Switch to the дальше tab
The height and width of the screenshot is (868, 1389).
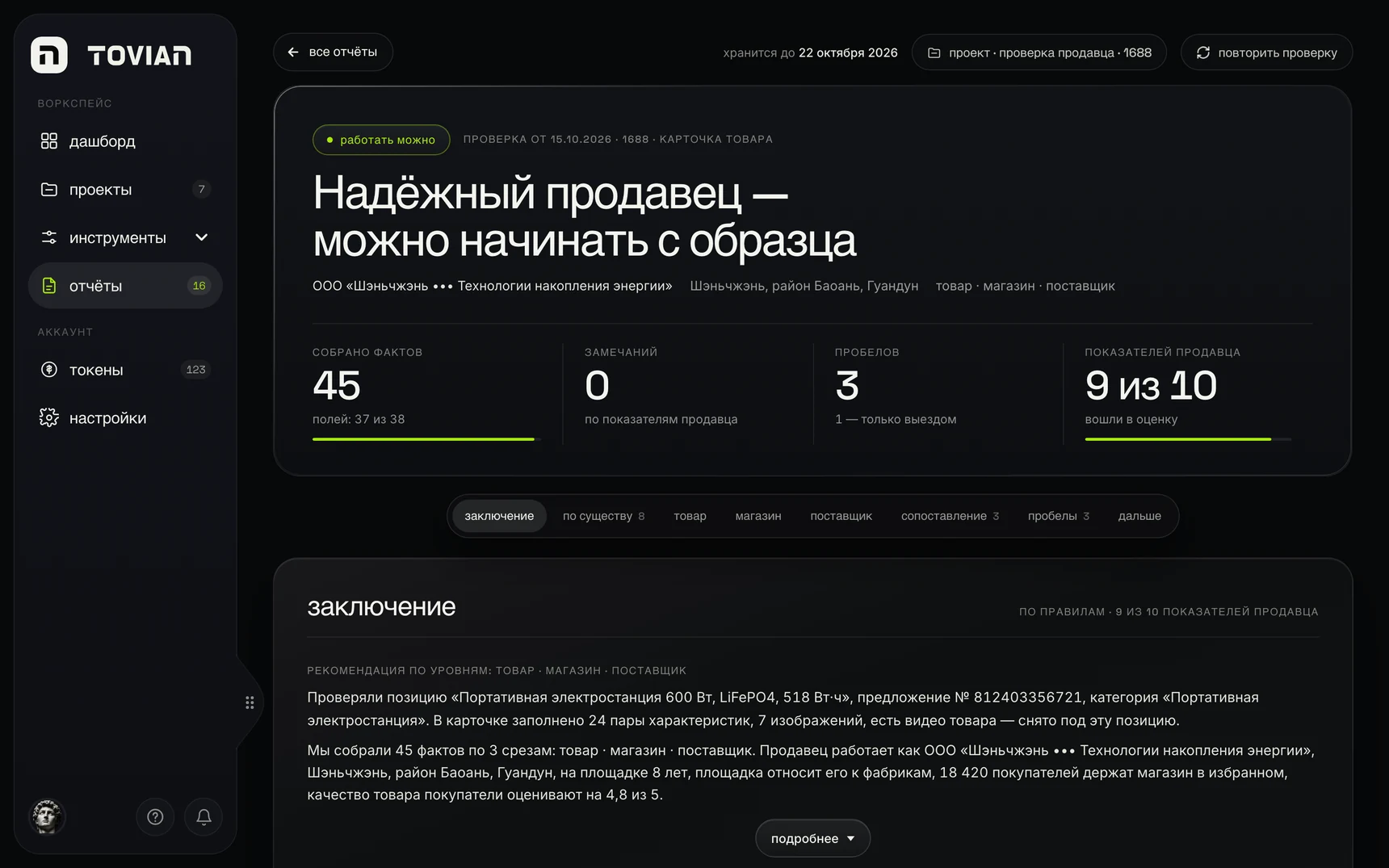click(x=1139, y=516)
